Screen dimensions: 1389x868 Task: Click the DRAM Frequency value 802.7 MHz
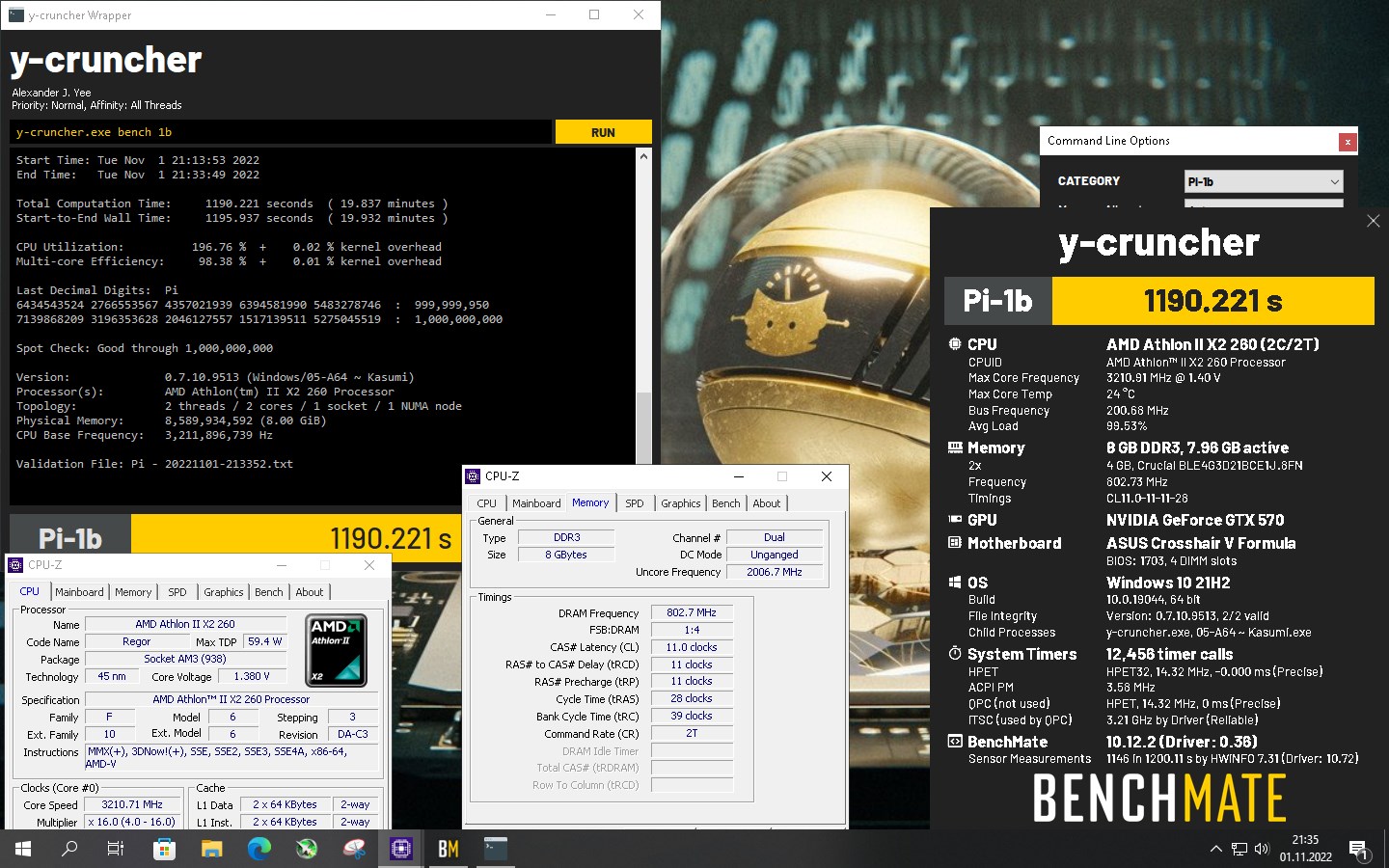click(x=692, y=612)
